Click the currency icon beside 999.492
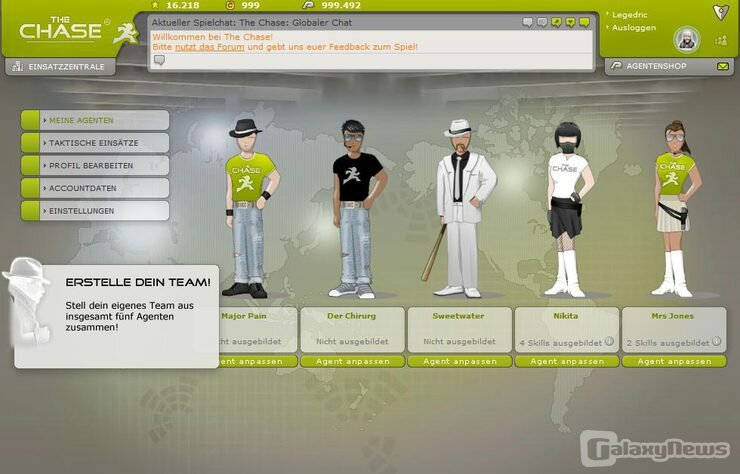This screenshot has width=740, height=474. (x=308, y=5)
